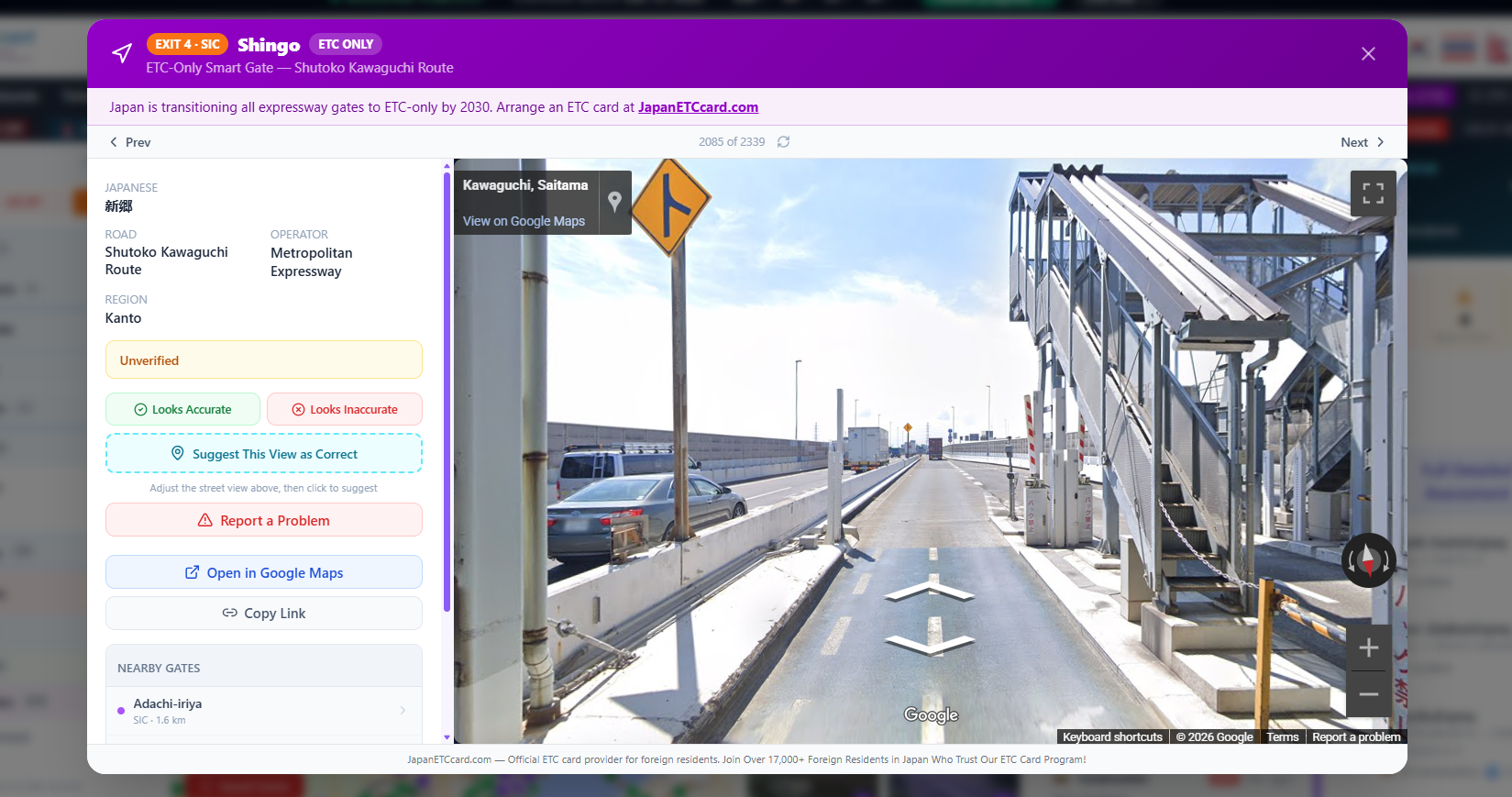Click the Kawaguchi, Saitama location label

525,185
